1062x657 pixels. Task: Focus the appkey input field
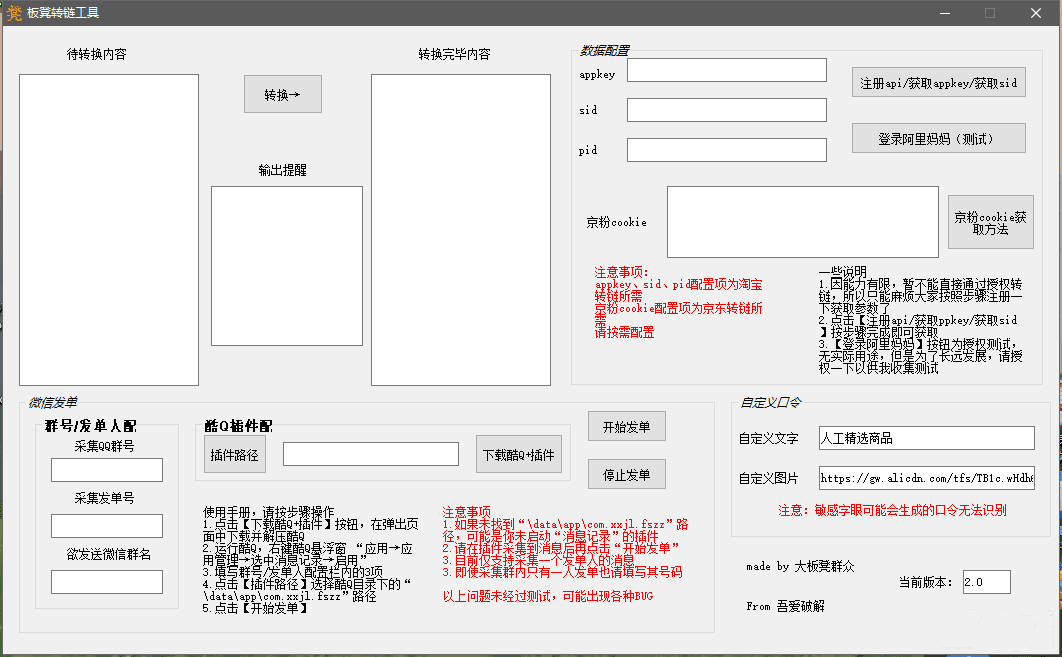(726, 70)
